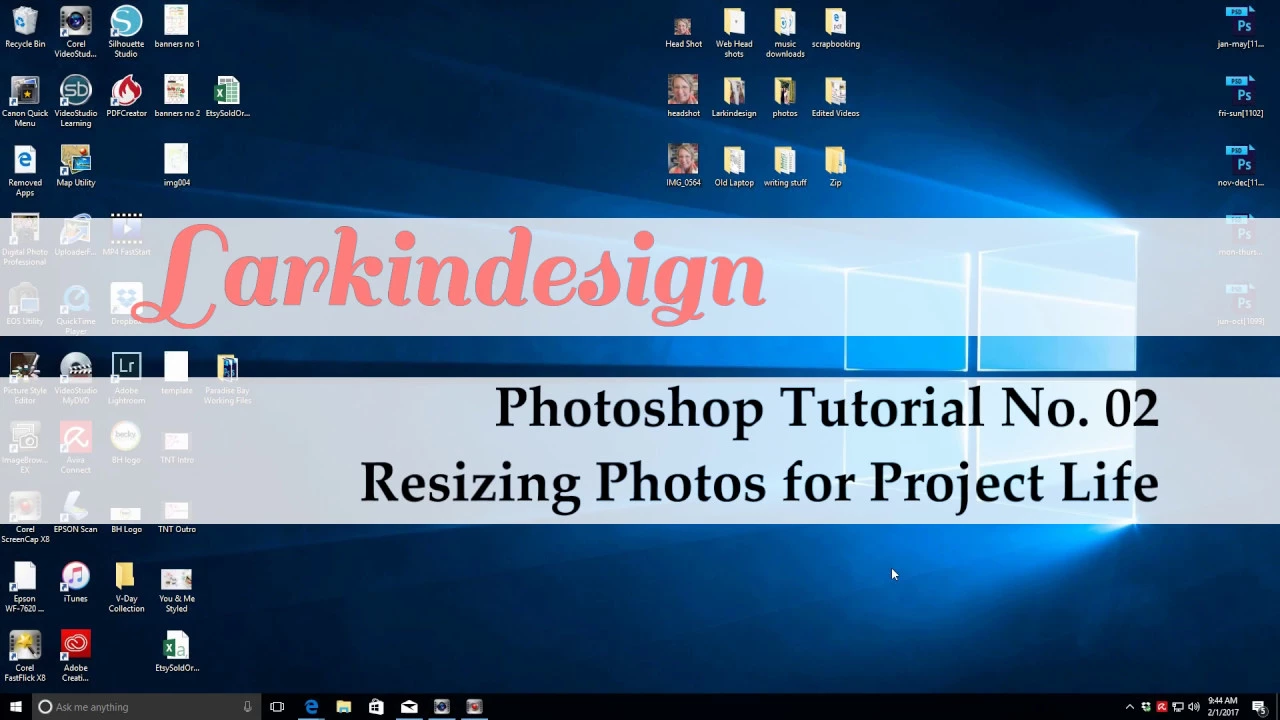The height and width of the screenshot is (720, 1280).
Task: Launch PDFCreator from the desktop
Action: pos(126,97)
